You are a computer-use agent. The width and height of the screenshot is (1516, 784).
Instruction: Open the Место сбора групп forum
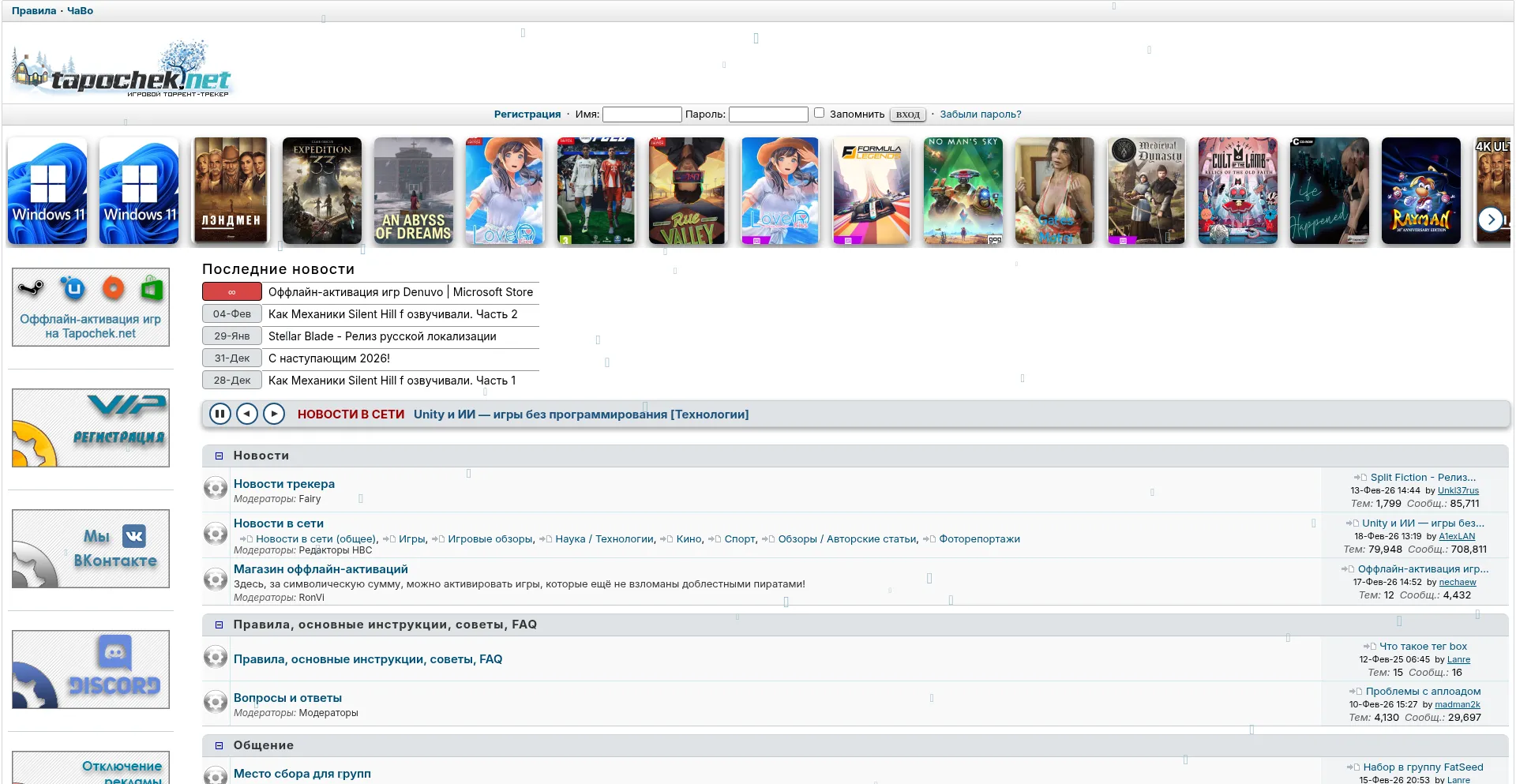pos(302,774)
